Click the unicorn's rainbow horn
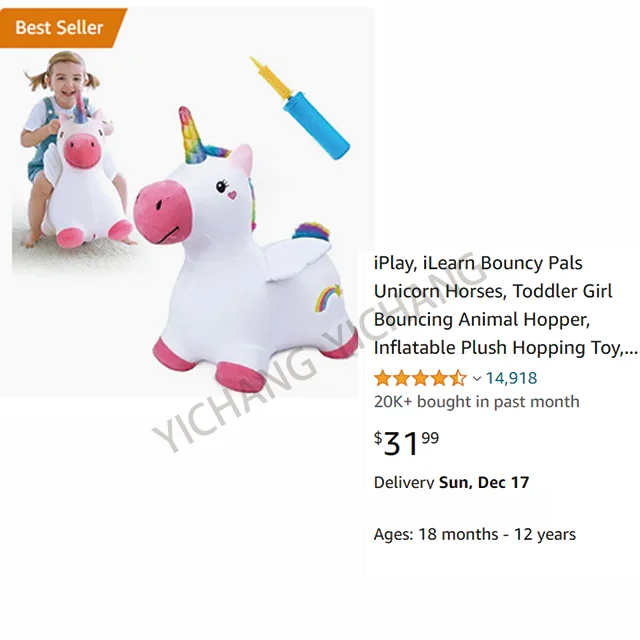The height and width of the screenshot is (640, 640). (191, 134)
